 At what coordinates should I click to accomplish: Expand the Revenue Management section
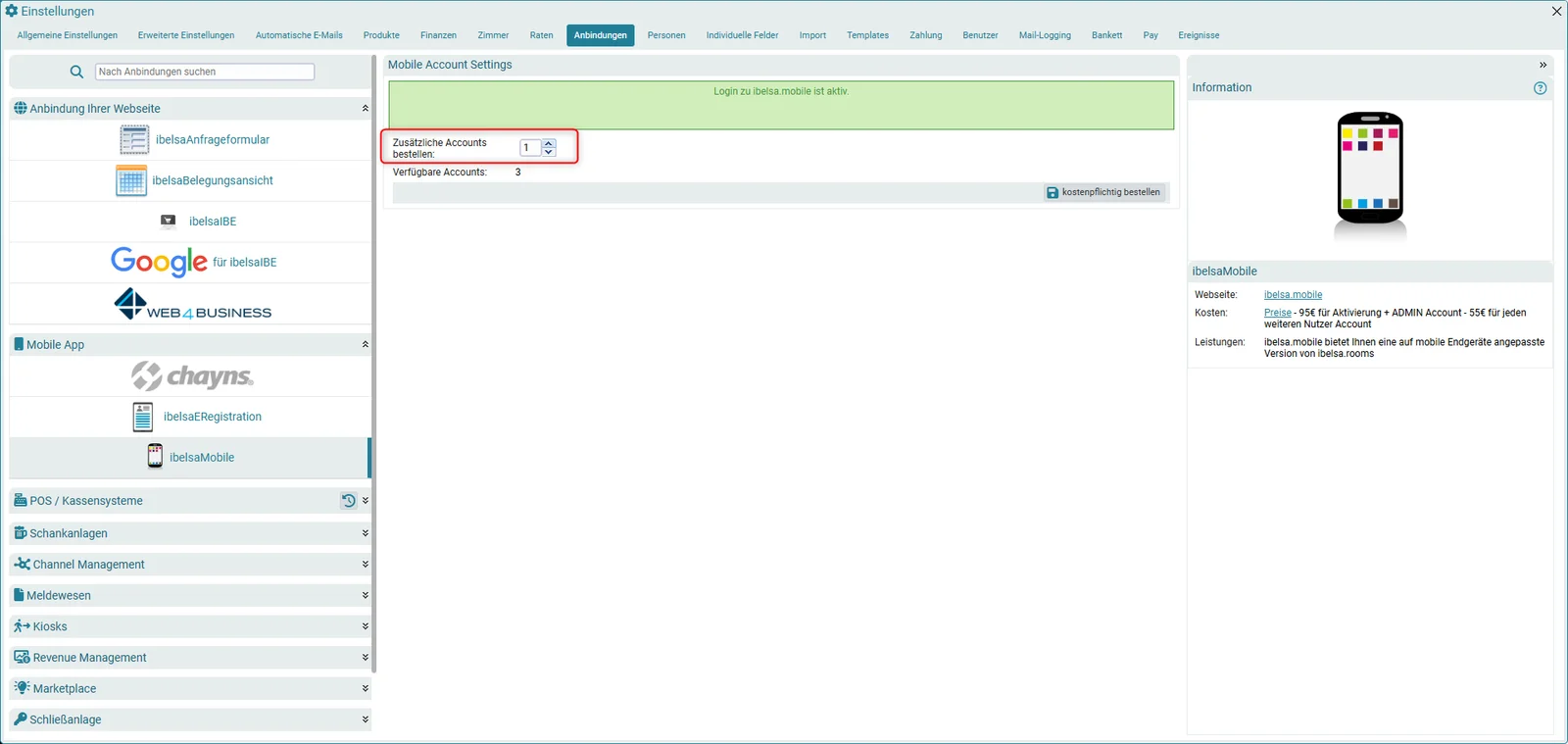point(366,658)
